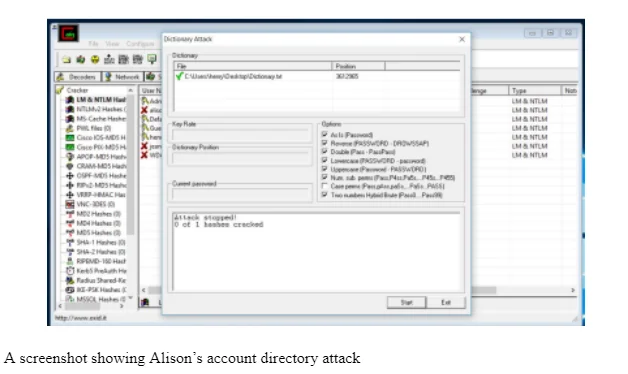Switch to the Decoders tab

point(78,77)
